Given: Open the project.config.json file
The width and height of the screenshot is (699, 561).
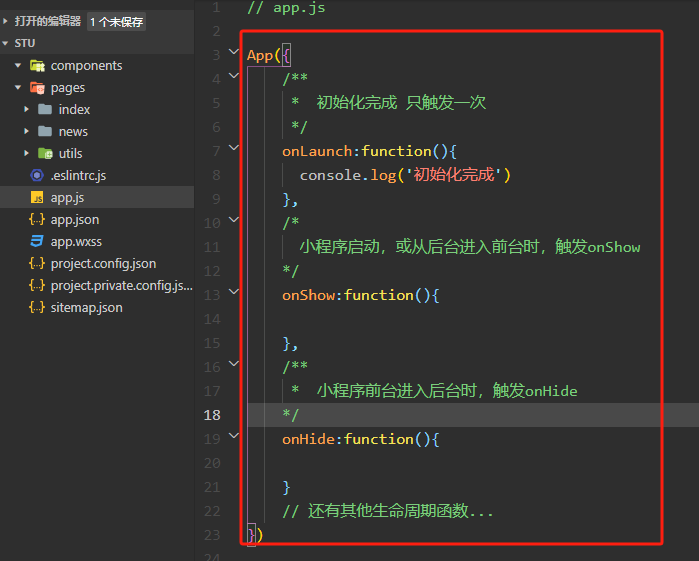Looking at the screenshot, I should 103,264.
